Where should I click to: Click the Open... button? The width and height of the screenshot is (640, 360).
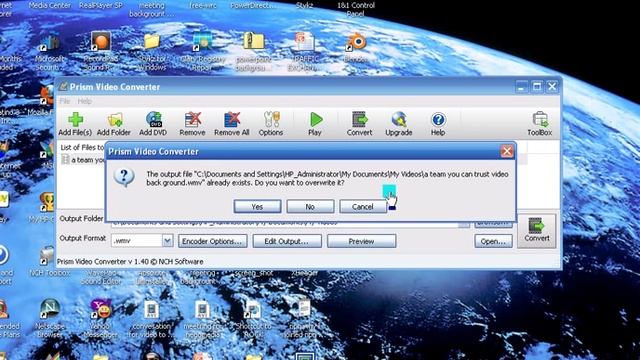(493, 241)
